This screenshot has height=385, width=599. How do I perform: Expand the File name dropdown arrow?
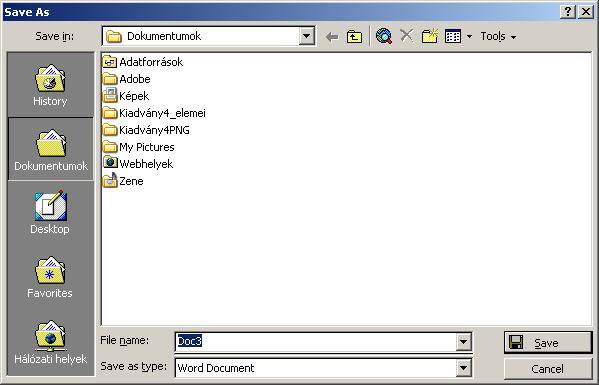pos(463,342)
